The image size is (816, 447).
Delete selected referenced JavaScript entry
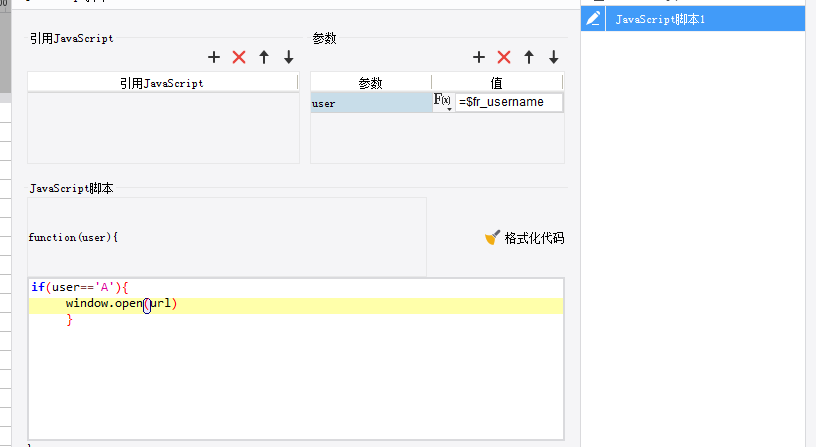pyautogui.click(x=239, y=57)
